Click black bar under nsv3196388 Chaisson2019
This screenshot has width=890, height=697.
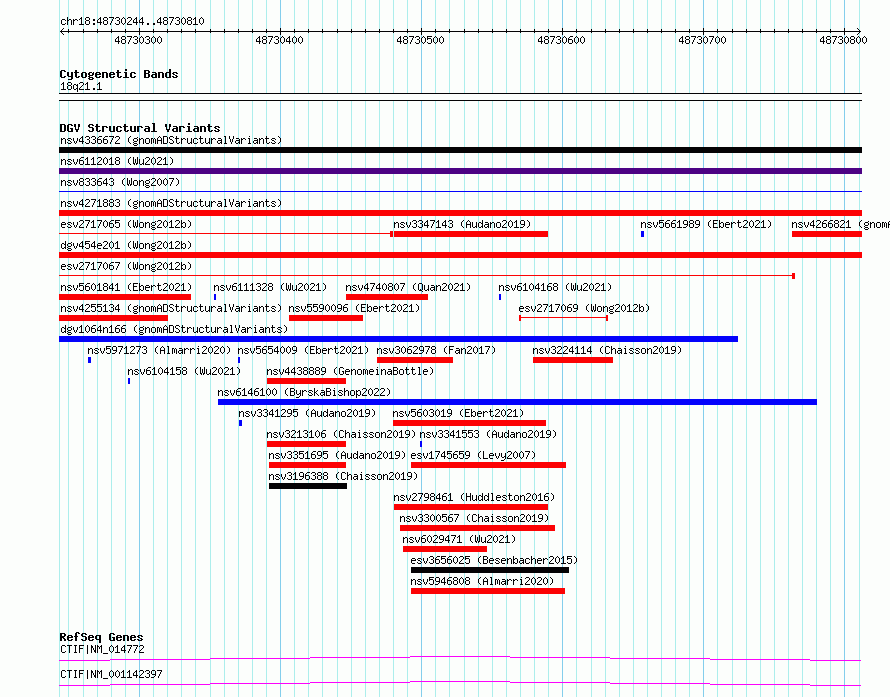coord(308,486)
